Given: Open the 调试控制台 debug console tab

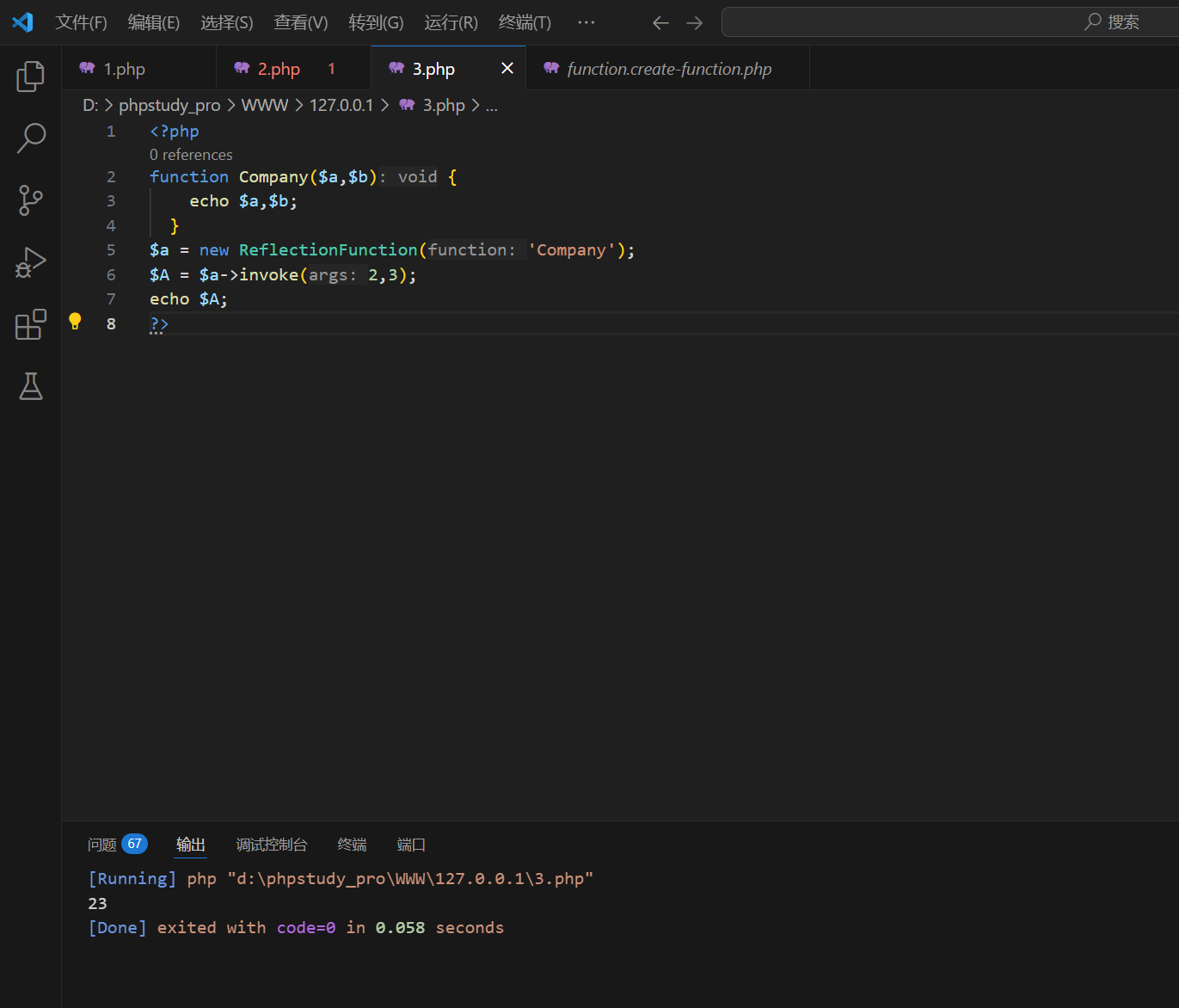Looking at the screenshot, I should (272, 845).
